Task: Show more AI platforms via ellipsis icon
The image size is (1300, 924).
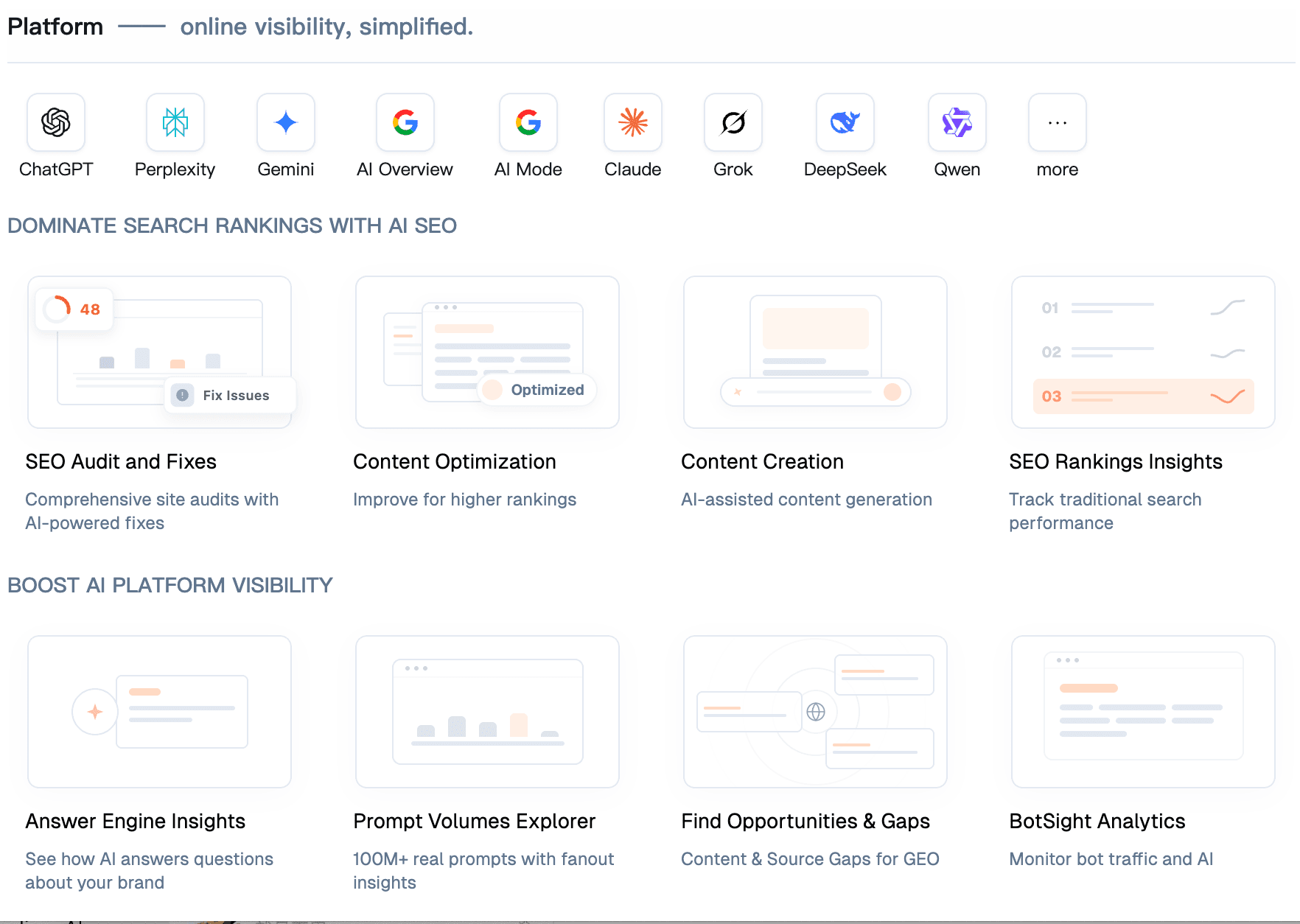Action: tap(1058, 122)
